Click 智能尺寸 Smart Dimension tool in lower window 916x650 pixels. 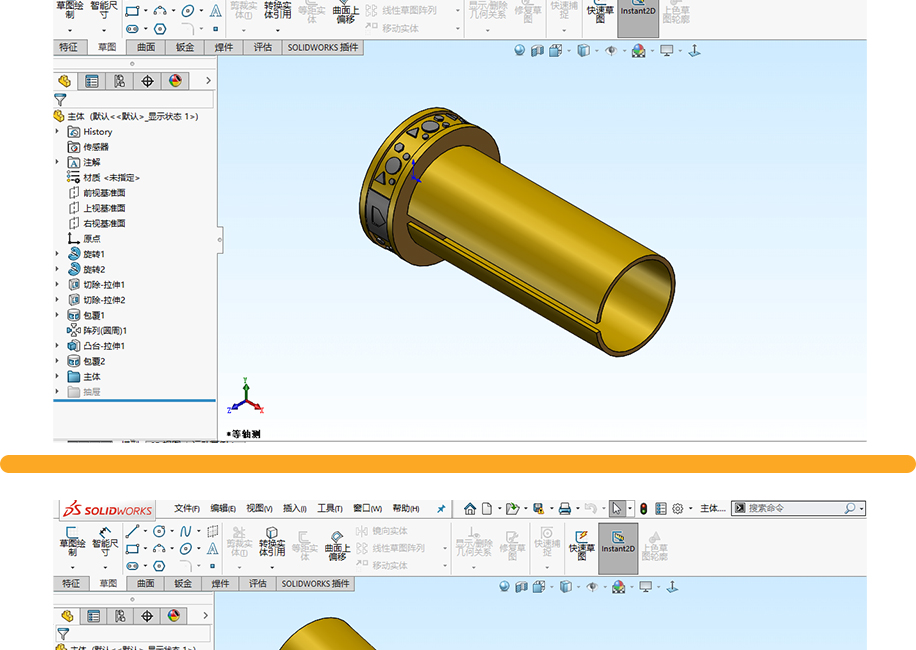tap(105, 541)
